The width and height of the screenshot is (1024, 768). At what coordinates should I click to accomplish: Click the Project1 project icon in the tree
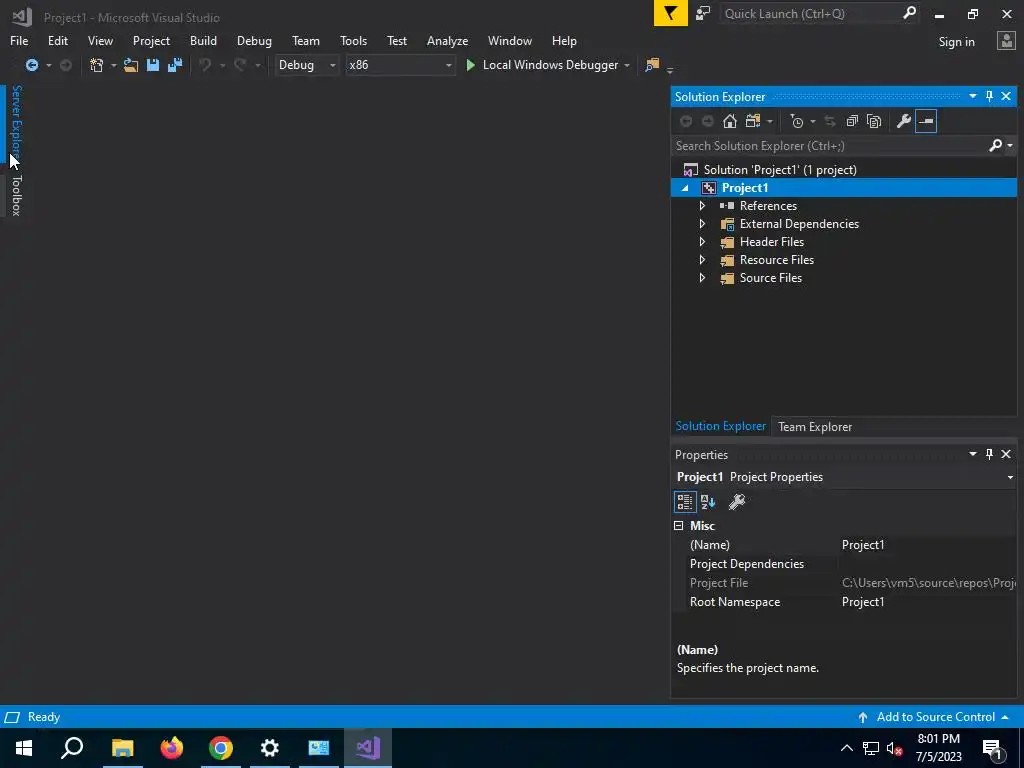709,188
